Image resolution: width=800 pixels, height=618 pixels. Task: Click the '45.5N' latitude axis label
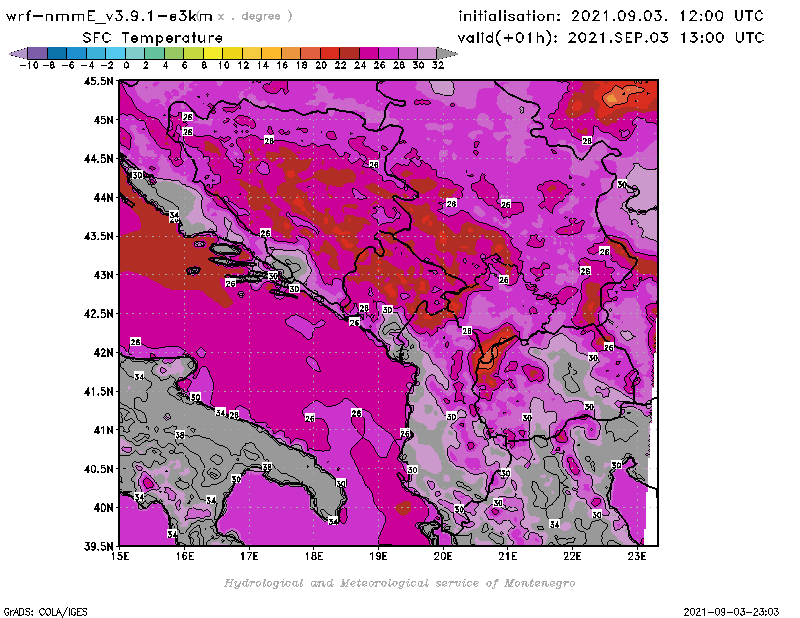click(98, 81)
